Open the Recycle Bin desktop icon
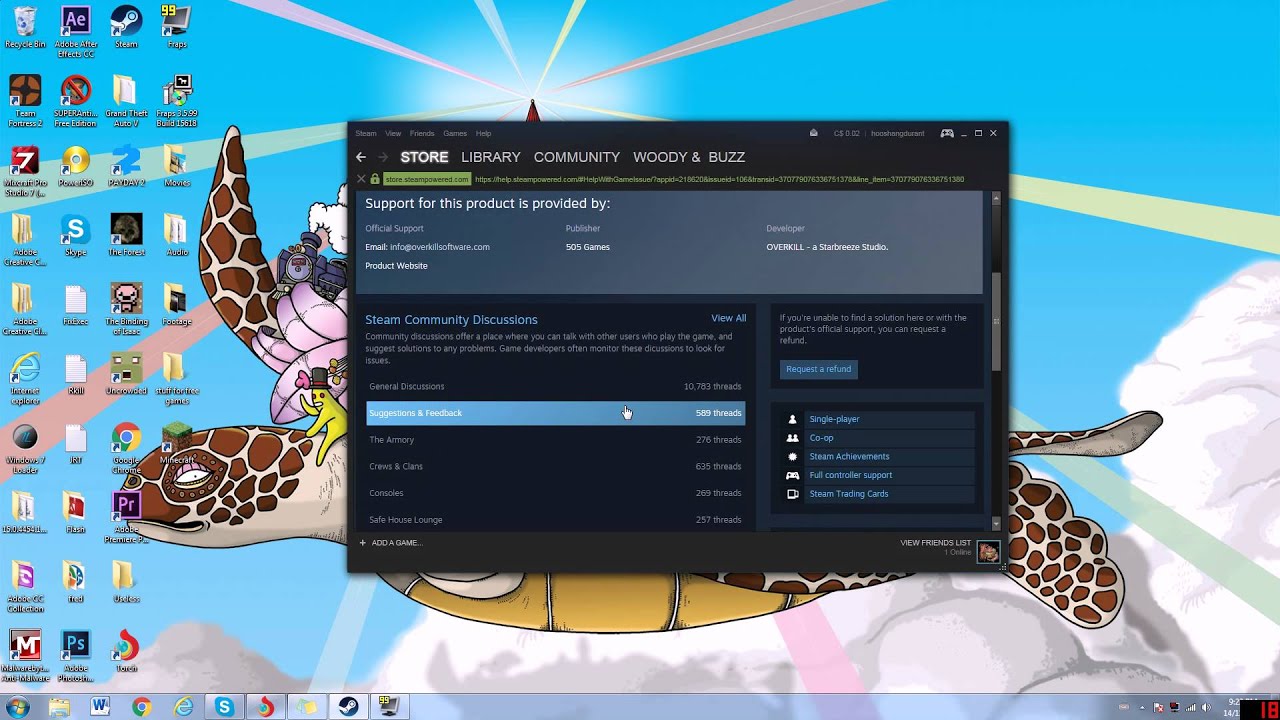The width and height of the screenshot is (1280, 720). click(x=25, y=27)
